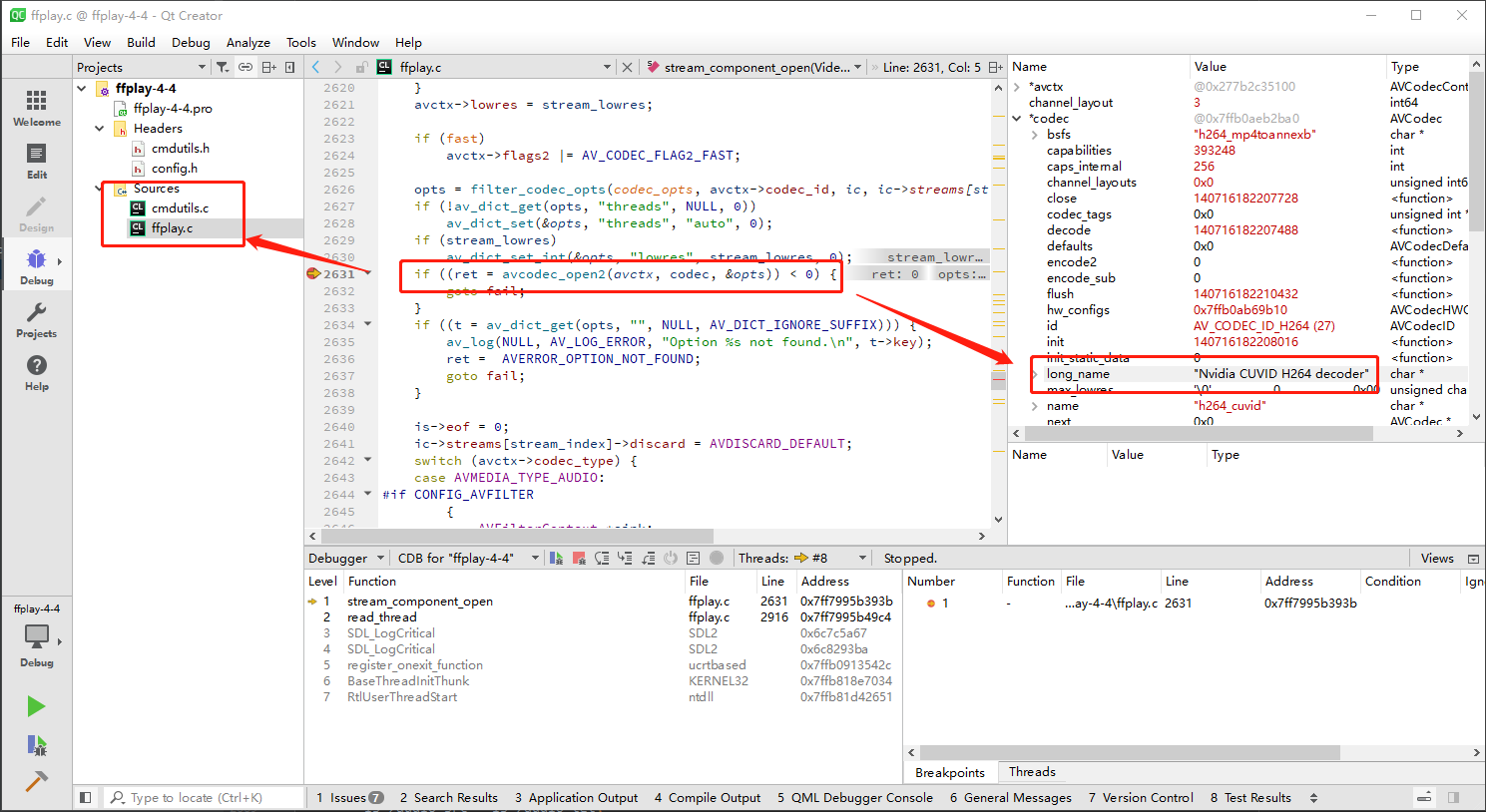Open the ffplay-4-4 kit selector
1486x812 pixels.
37,634
